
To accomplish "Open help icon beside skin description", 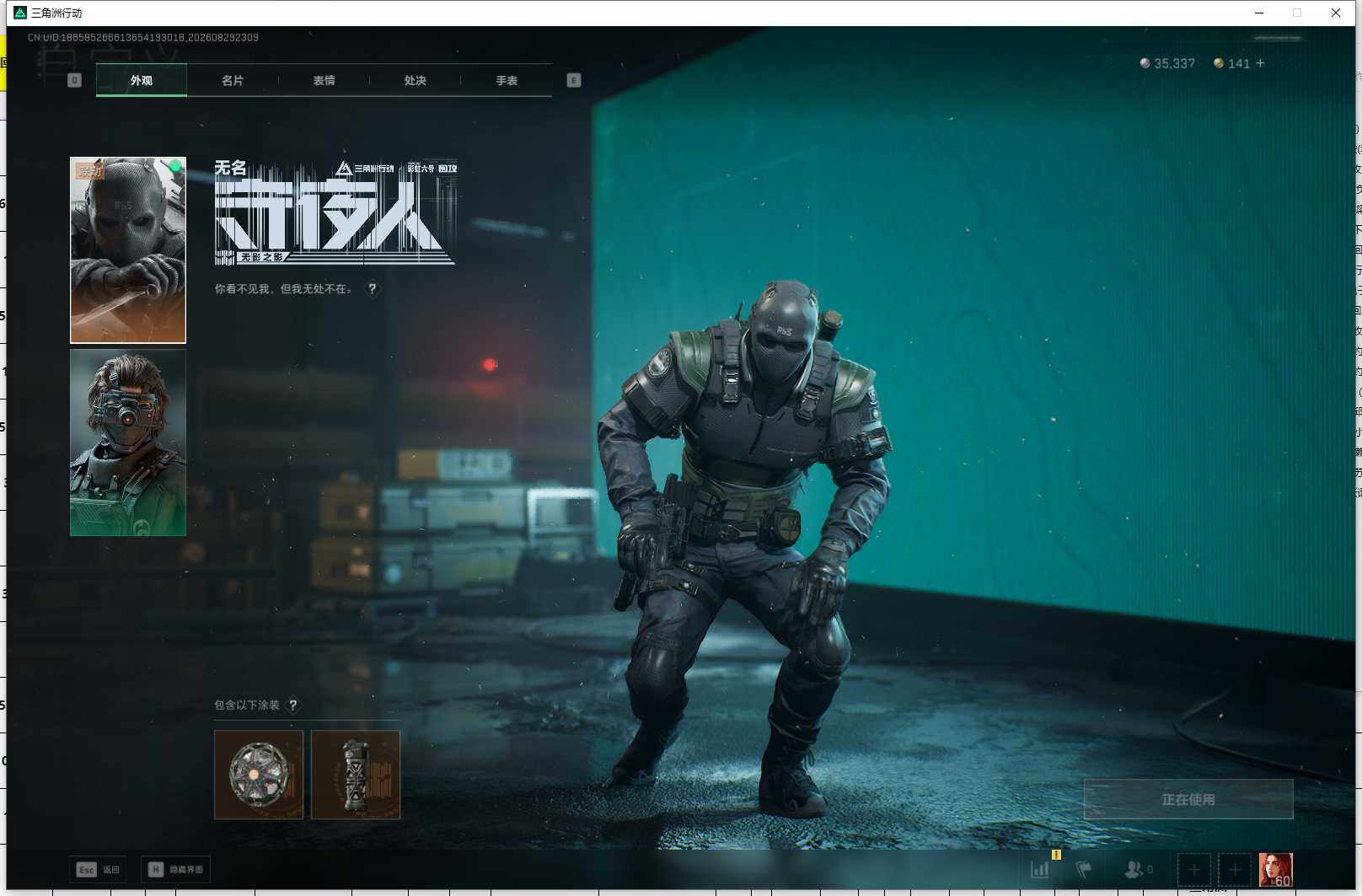I will 372,288.
